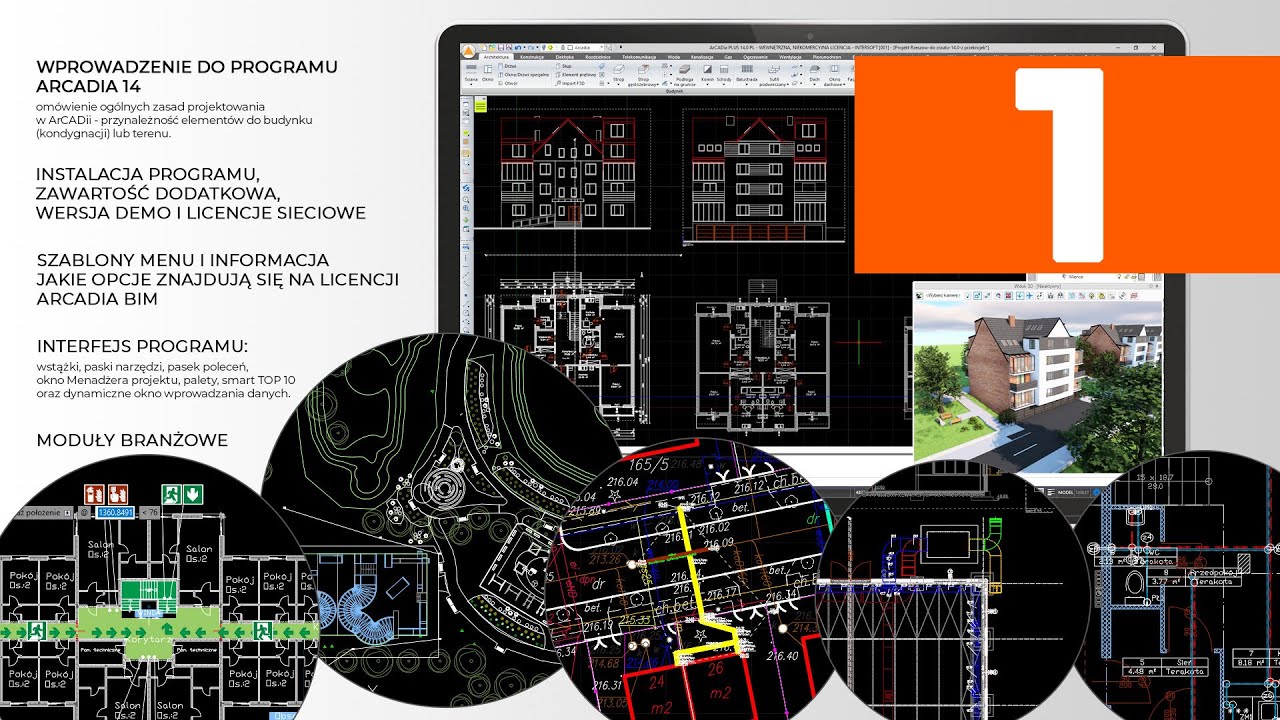Click the magnifier zoom icon in left toolbar
This screenshot has height=720, width=1280.
coord(466,199)
